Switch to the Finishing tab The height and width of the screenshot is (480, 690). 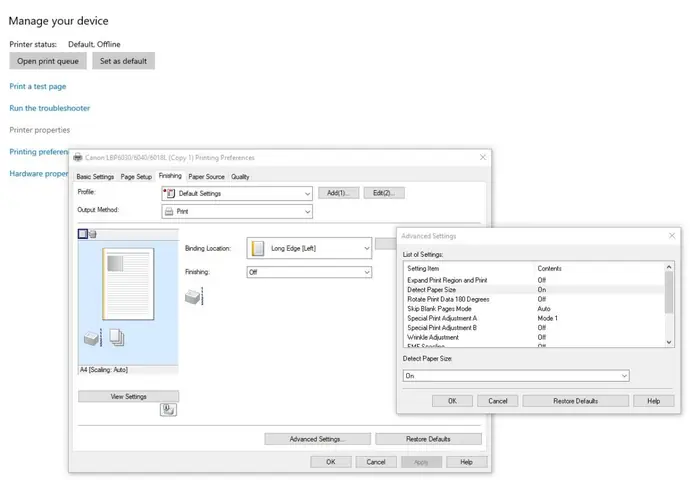[170, 176]
